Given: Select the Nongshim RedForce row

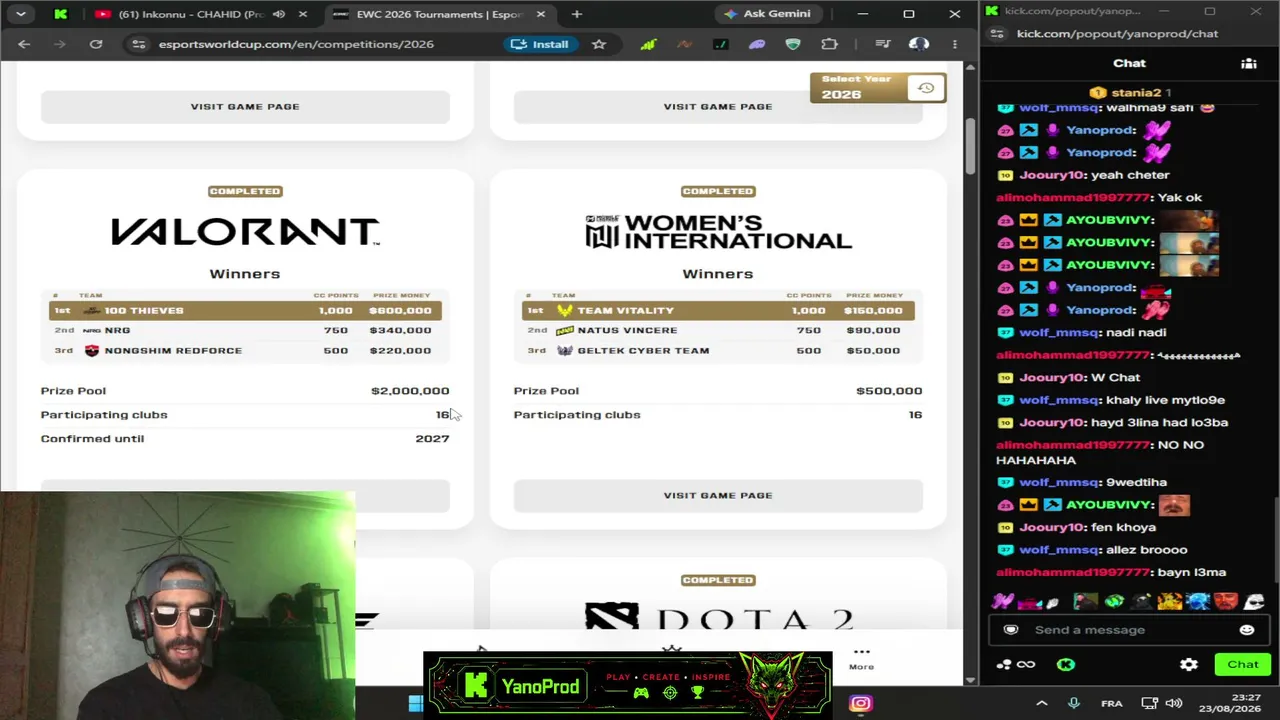Looking at the screenshot, I should (x=245, y=350).
